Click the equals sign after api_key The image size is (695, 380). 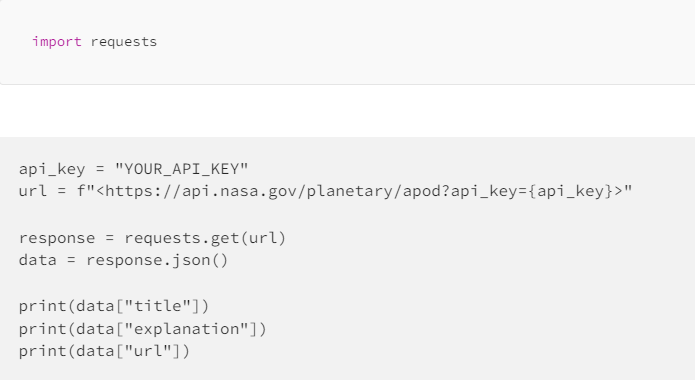tap(100, 169)
